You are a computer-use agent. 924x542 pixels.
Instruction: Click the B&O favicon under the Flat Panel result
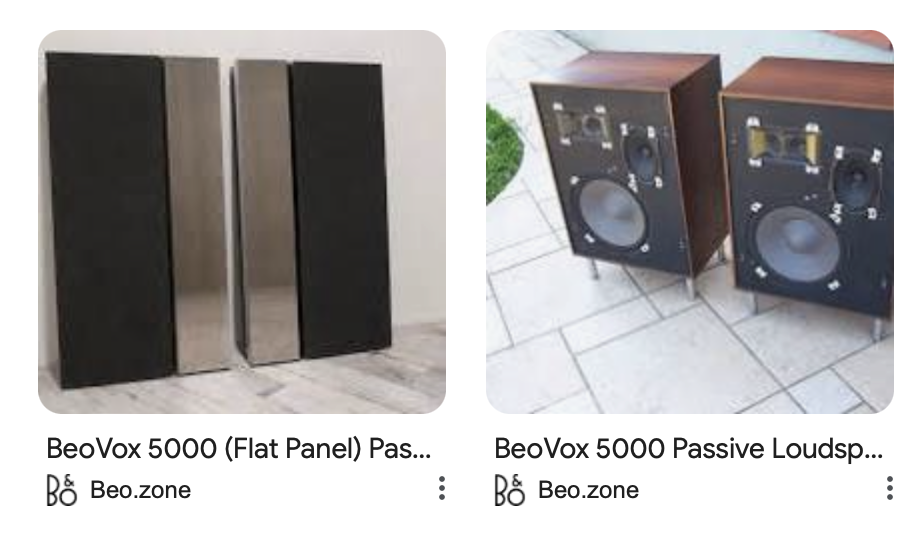[61, 490]
